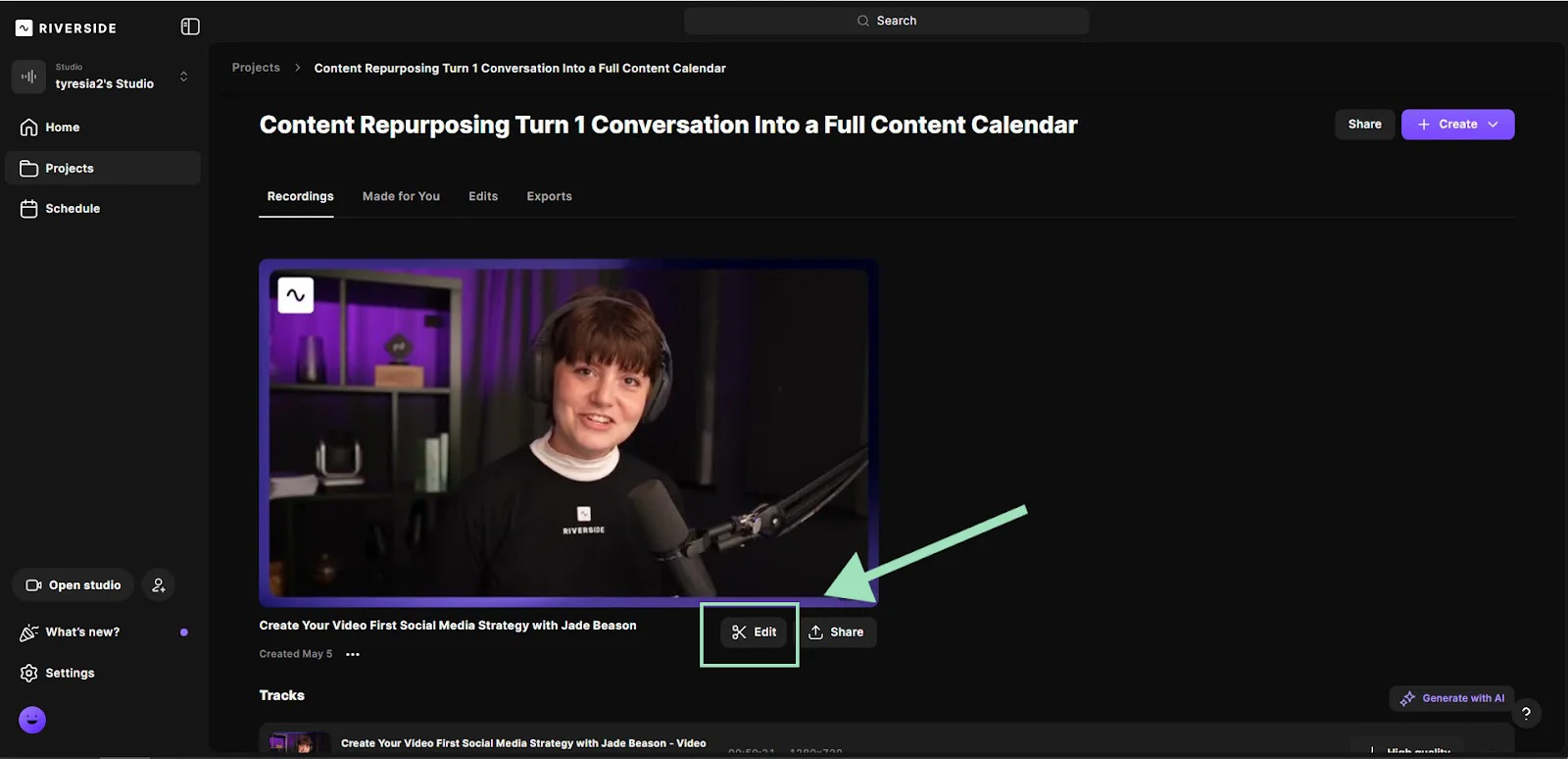Viewport: 1568px width, 759px height.
Task: Expand the purple Create dropdown
Action: [1457, 125]
